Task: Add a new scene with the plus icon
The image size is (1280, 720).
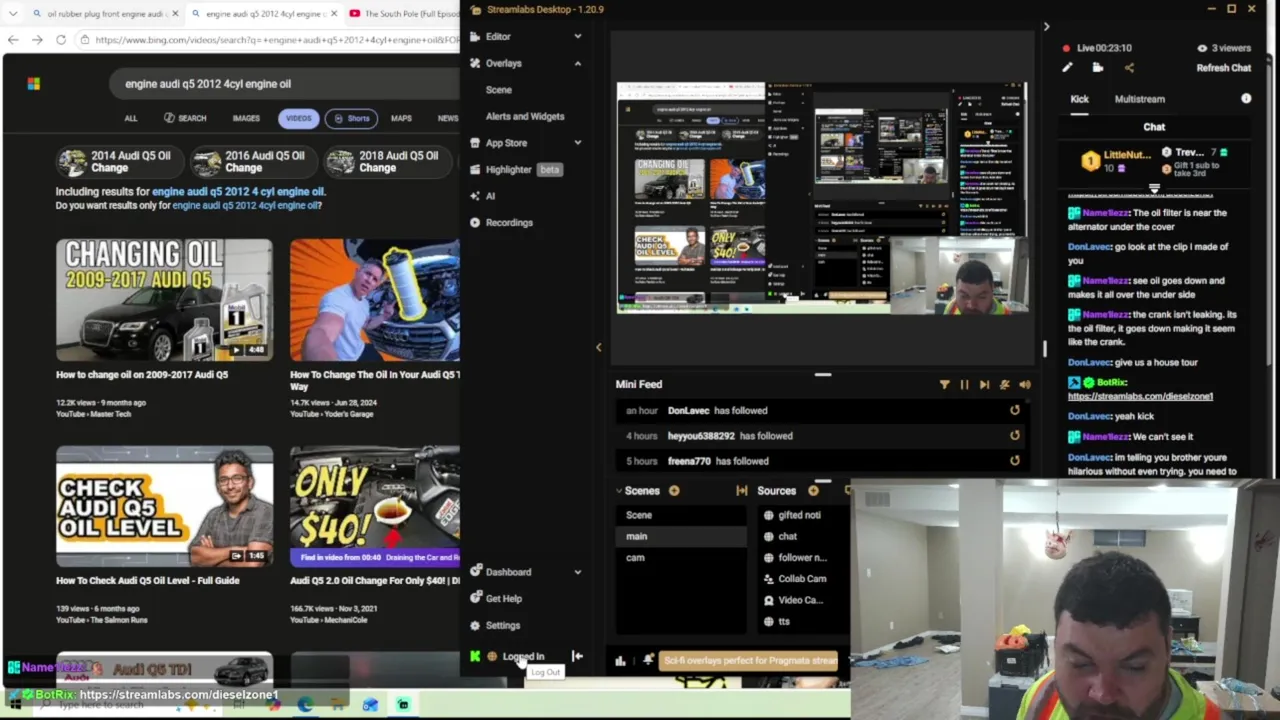Action: [674, 491]
